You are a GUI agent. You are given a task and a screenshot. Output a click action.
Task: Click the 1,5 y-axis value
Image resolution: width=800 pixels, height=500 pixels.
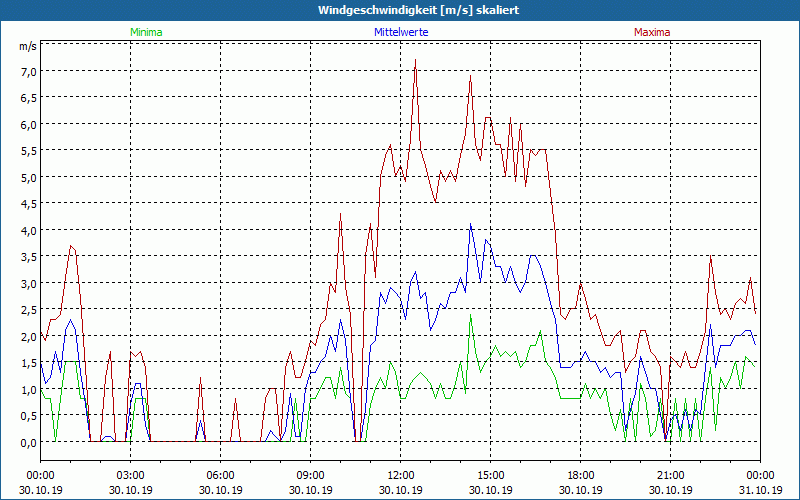(x=28, y=363)
